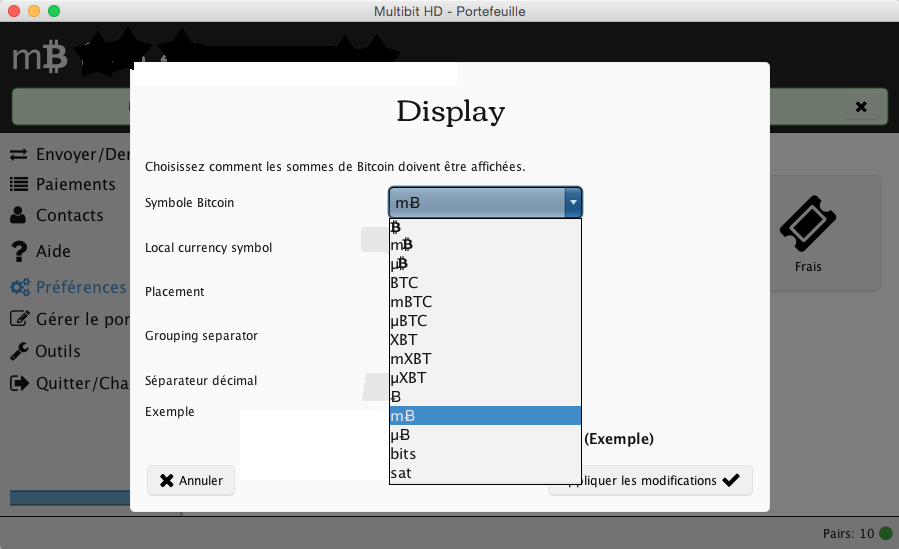899x549 pixels.
Task: Click the Frais ticket icon
Action: pos(808,223)
